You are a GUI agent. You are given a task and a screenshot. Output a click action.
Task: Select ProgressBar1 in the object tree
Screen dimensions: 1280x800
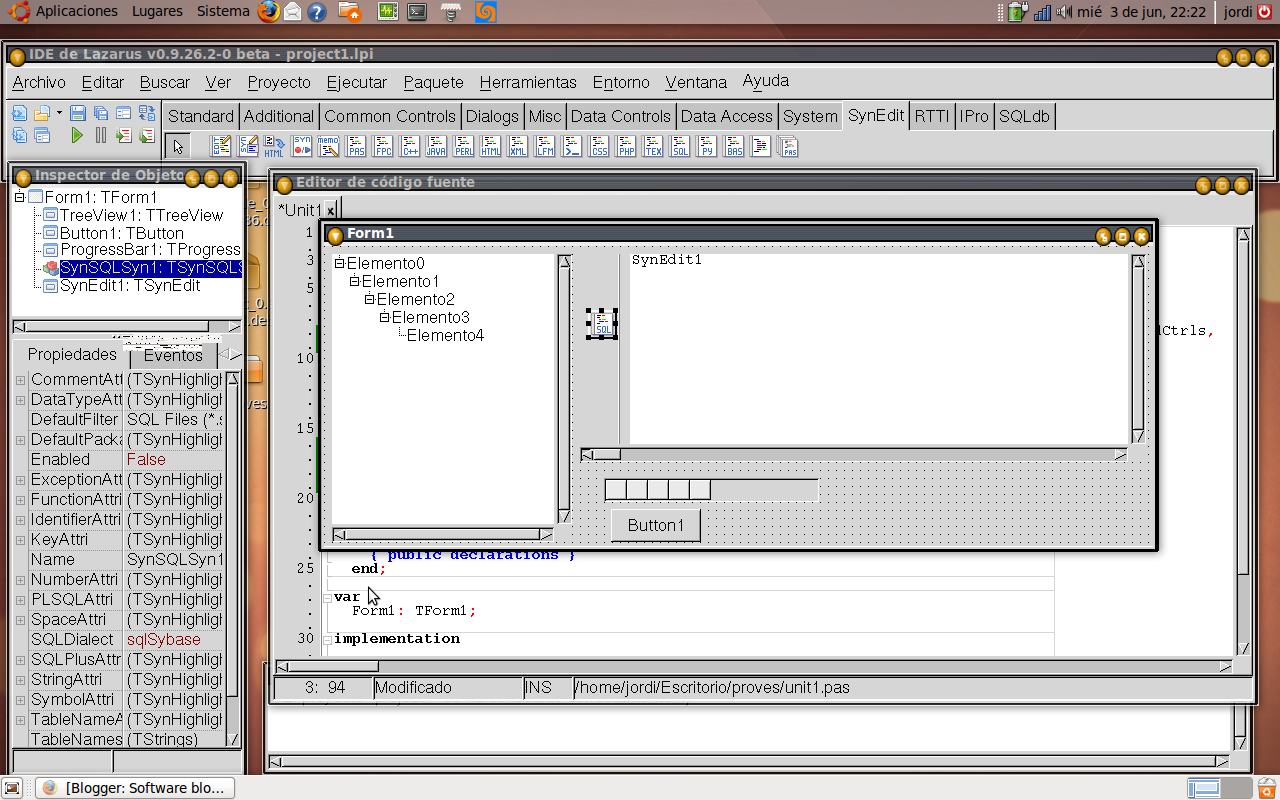coord(150,250)
